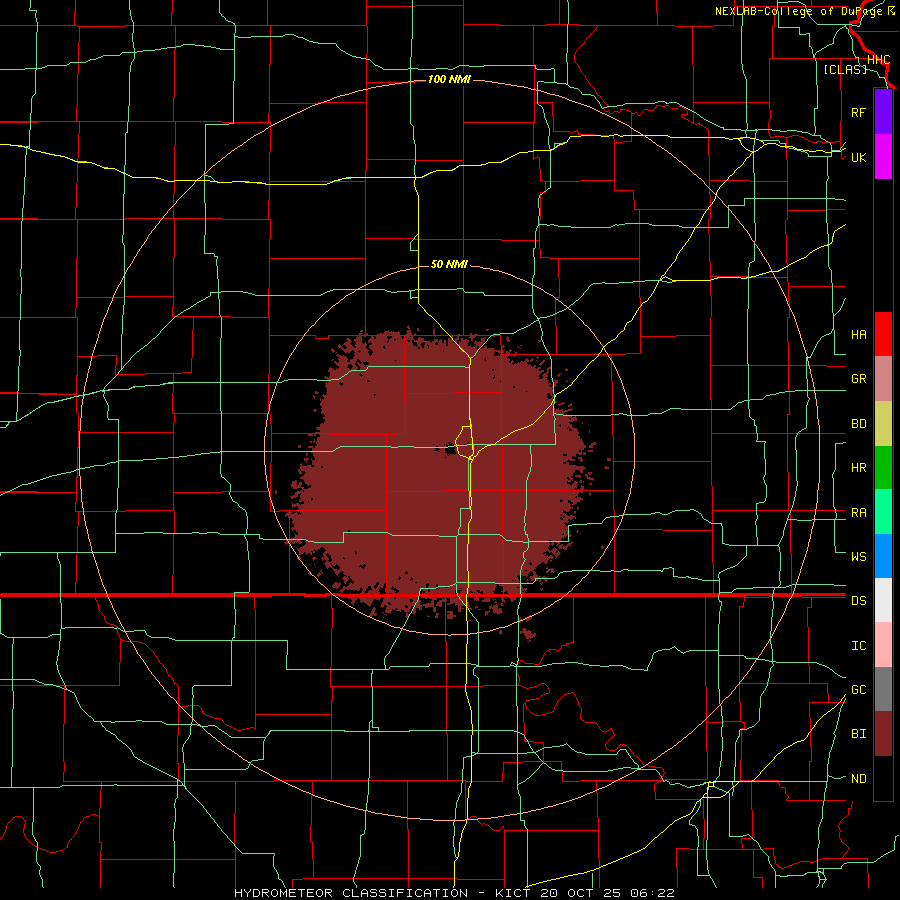Click the RF purple legend swatch
This screenshot has width=900, height=900.
883,112
